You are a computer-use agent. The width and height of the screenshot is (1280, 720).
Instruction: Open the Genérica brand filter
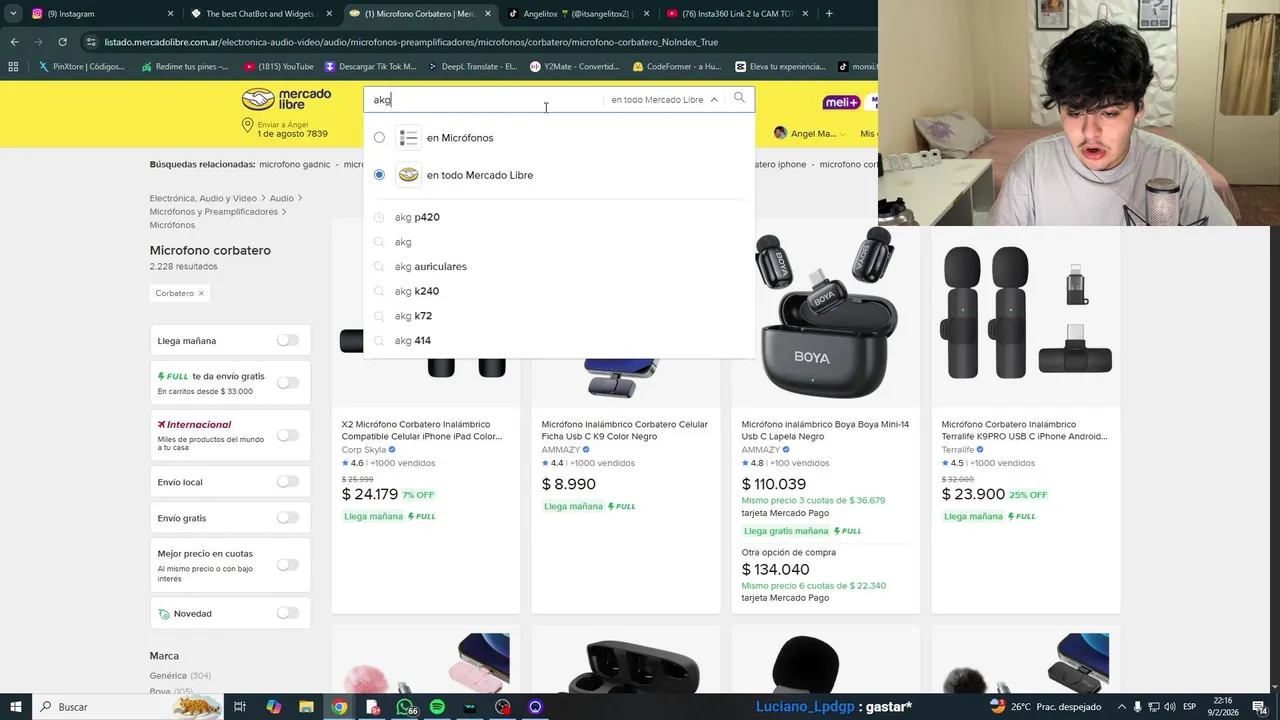click(168, 675)
